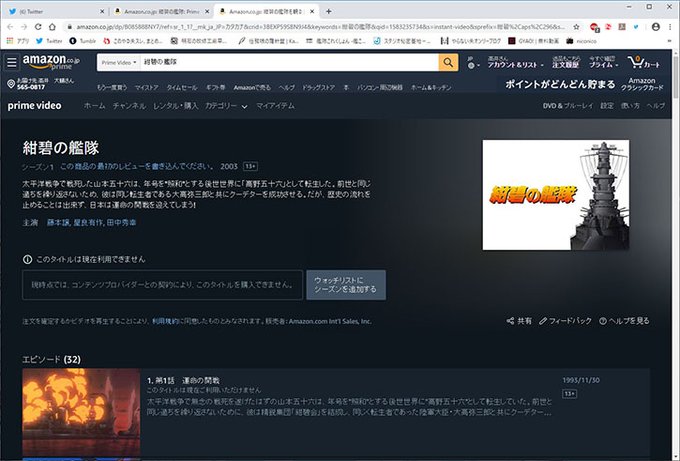Expand the プライム dropdown in header
This screenshot has height=461, width=680.
(603, 62)
